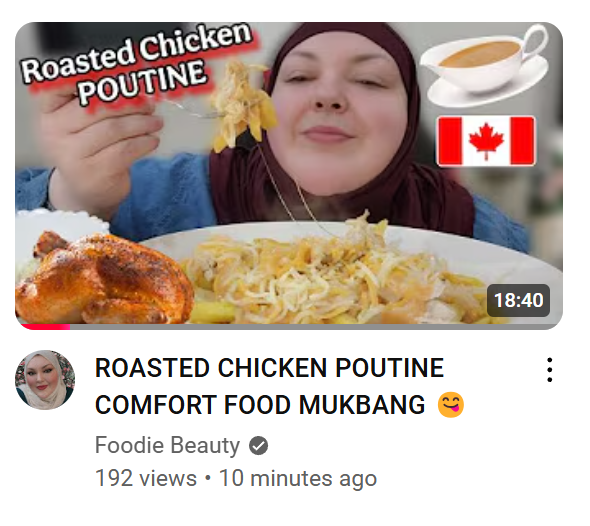
Task: Open the Foodie Beauty channel name link
Action: point(167,445)
